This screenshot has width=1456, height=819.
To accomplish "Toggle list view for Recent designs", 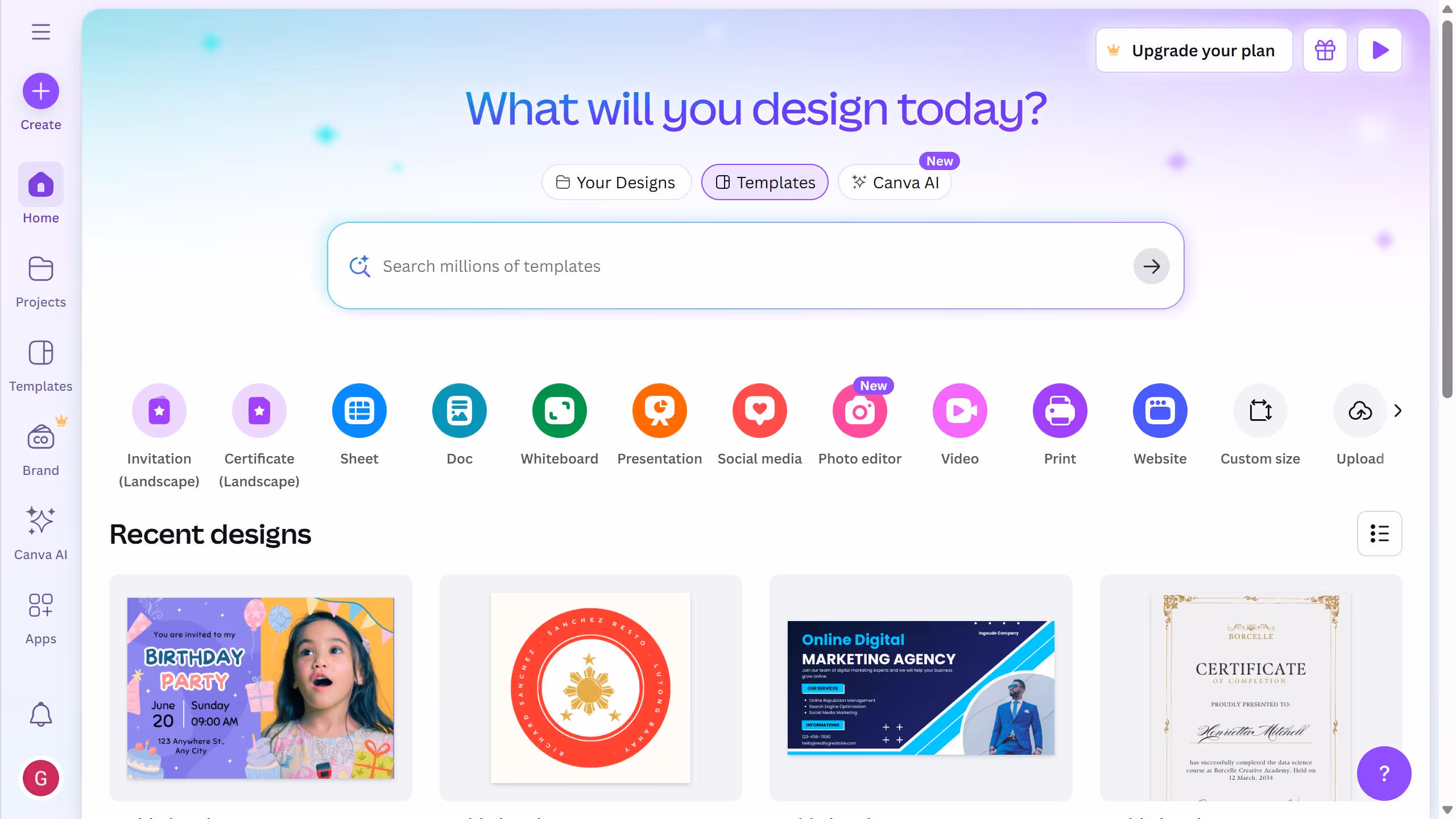I will [x=1380, y=533].
